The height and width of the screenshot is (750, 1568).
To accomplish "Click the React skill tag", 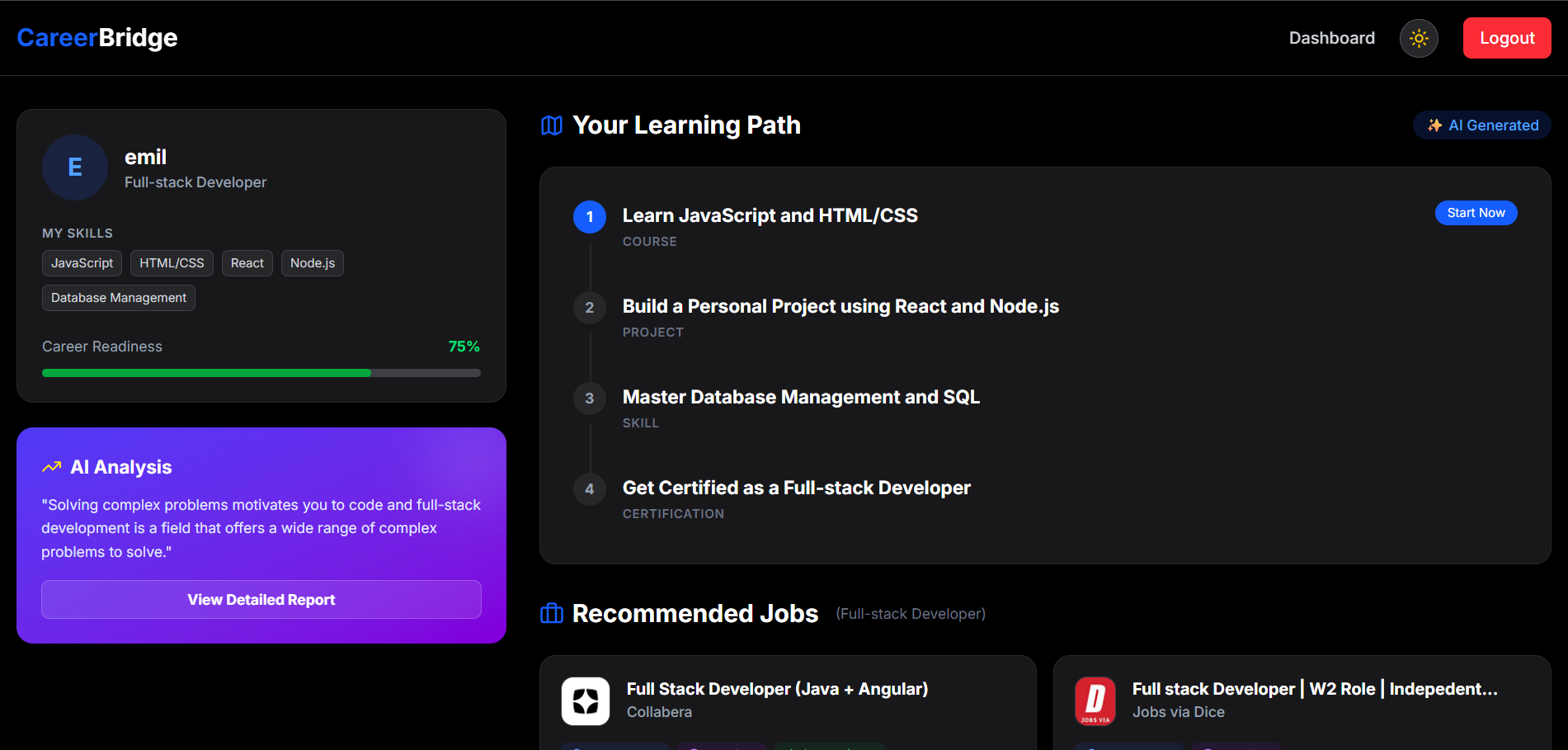I will (247, 263).
